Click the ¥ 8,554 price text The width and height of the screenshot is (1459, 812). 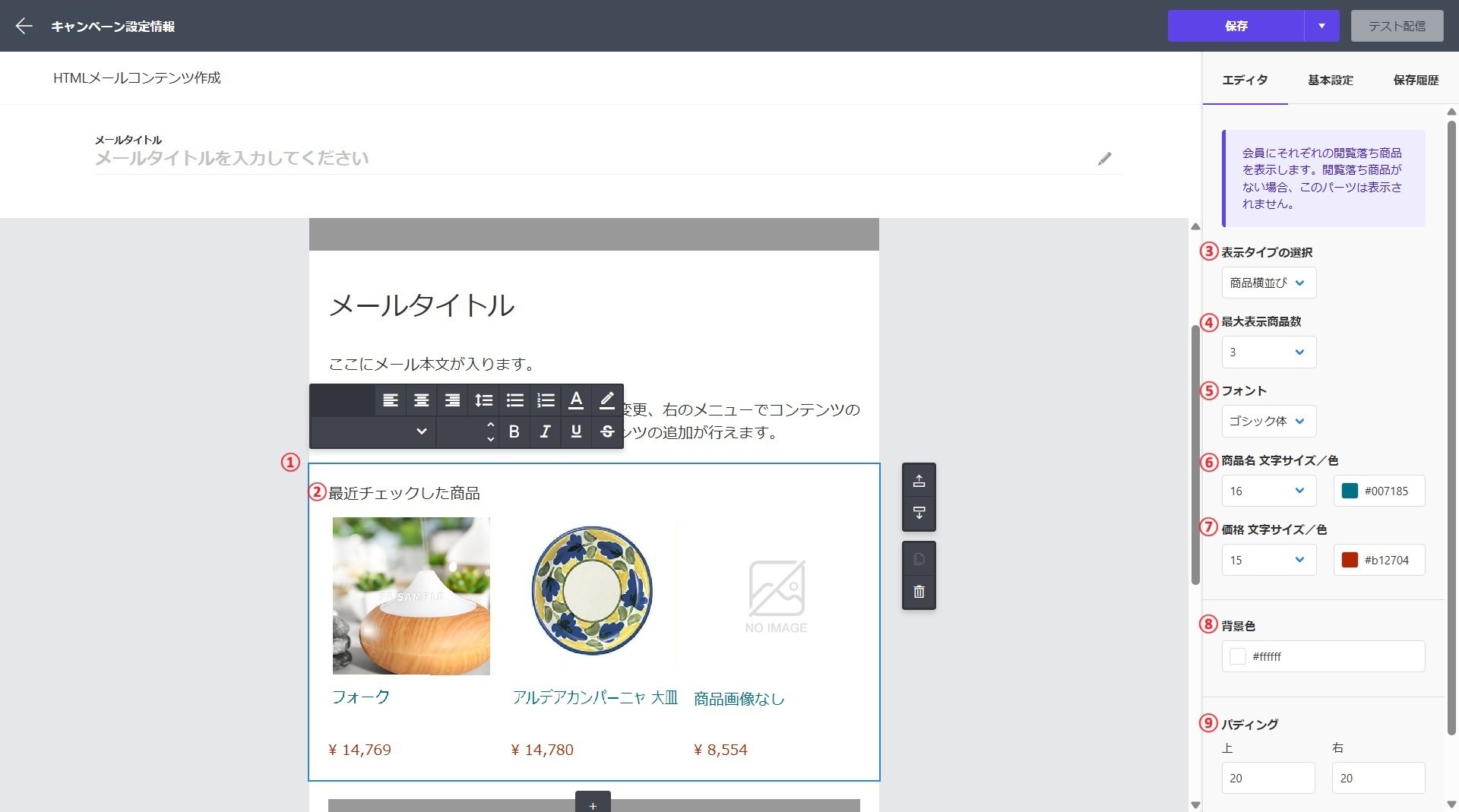720,750
